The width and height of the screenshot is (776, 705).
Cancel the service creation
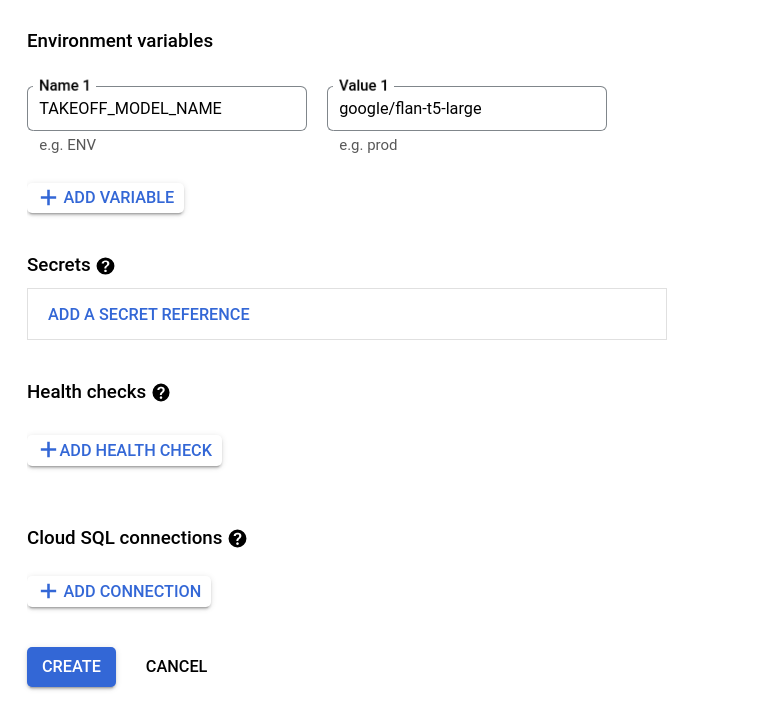(x=176, y=666)
